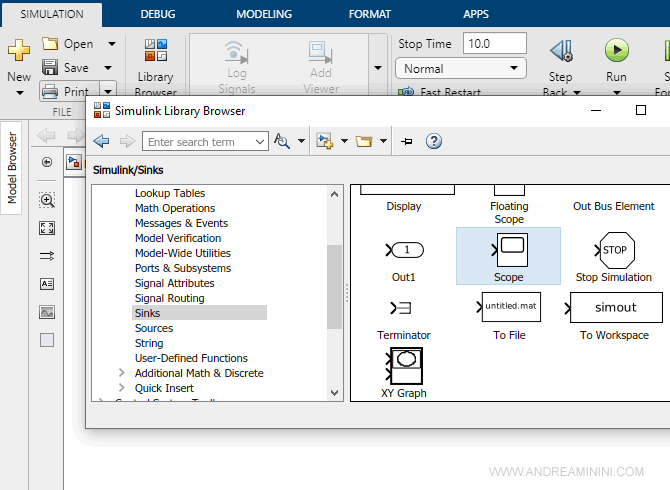
Task: Click the Enter search term field
Action: click(x=199, y=141)
